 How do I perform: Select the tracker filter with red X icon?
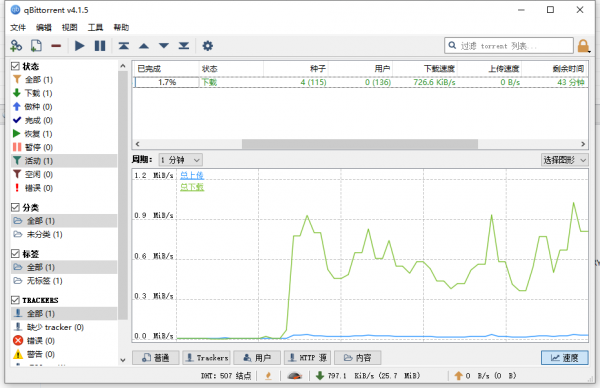click(x=34, y=340)
